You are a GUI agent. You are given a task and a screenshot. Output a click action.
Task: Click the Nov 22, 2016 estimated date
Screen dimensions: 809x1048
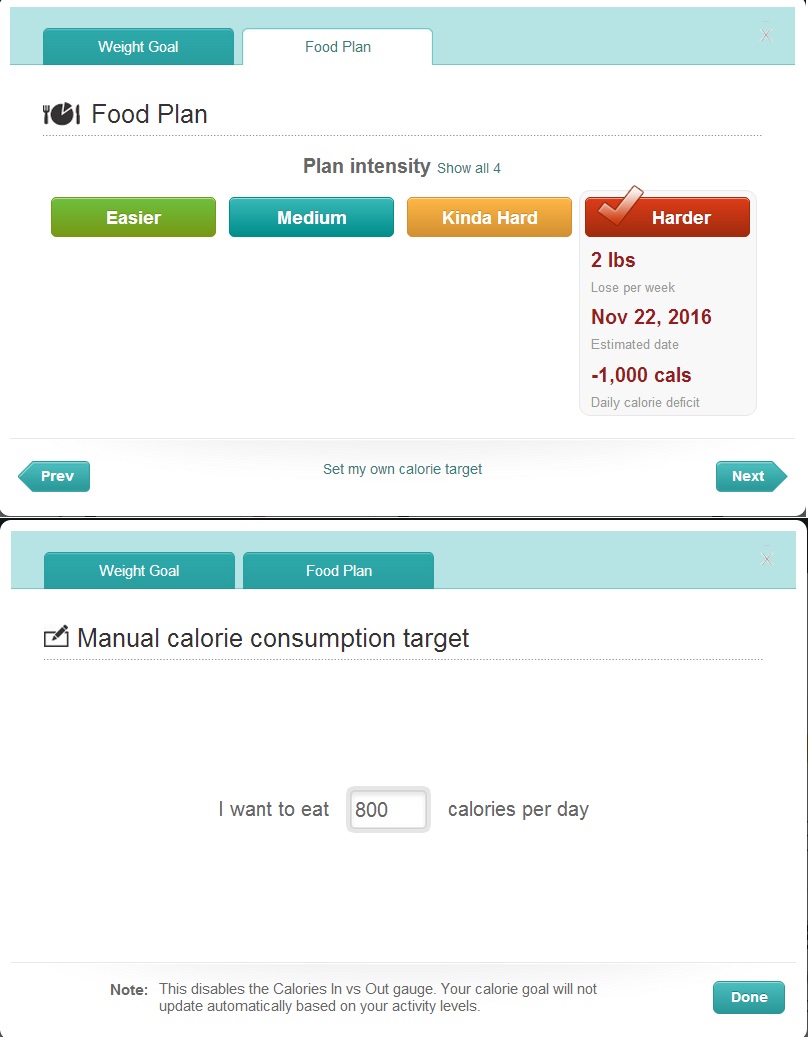(651, 317)
